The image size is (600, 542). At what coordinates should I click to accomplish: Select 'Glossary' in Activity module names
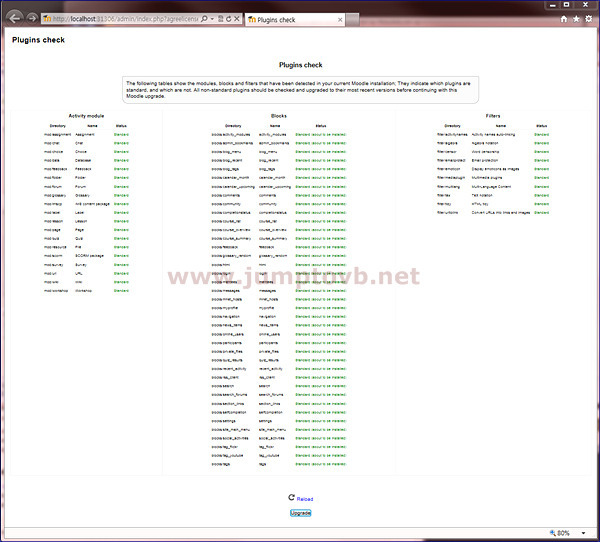tap(82, 195)
